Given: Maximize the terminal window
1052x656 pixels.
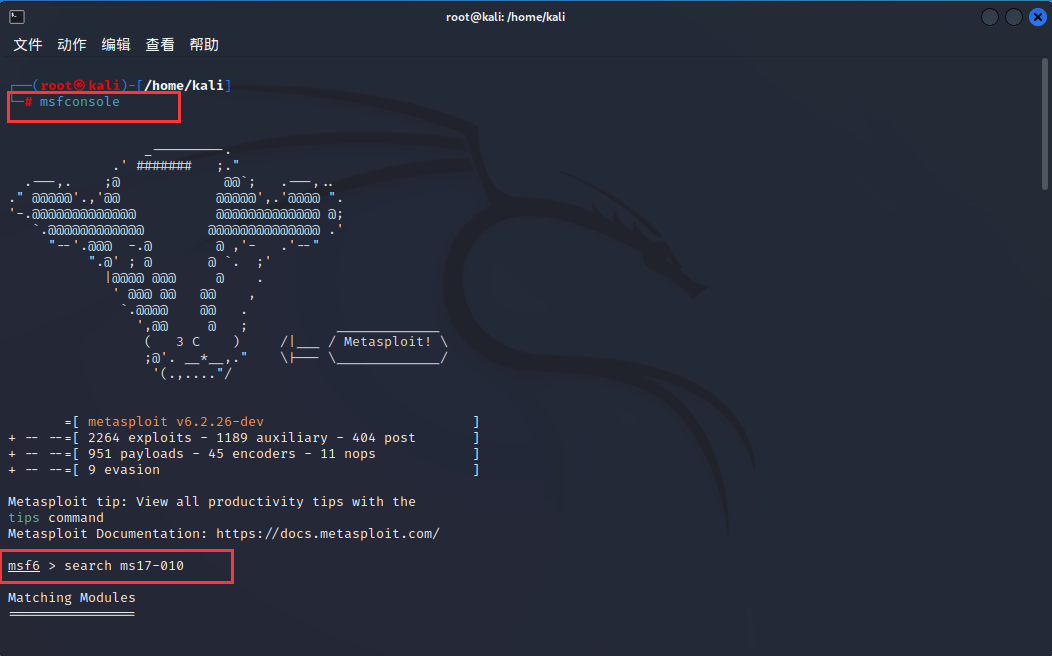Looking at the screenshot, I should click(1014, 17).
